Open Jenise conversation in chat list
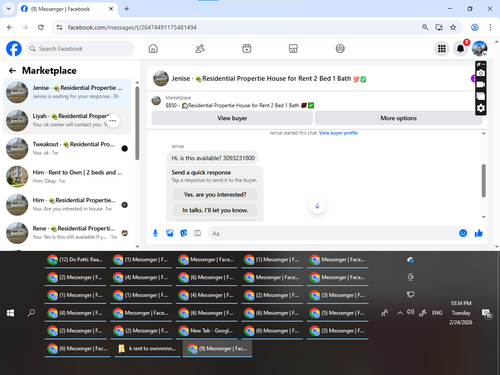 (x=67, y=92)
